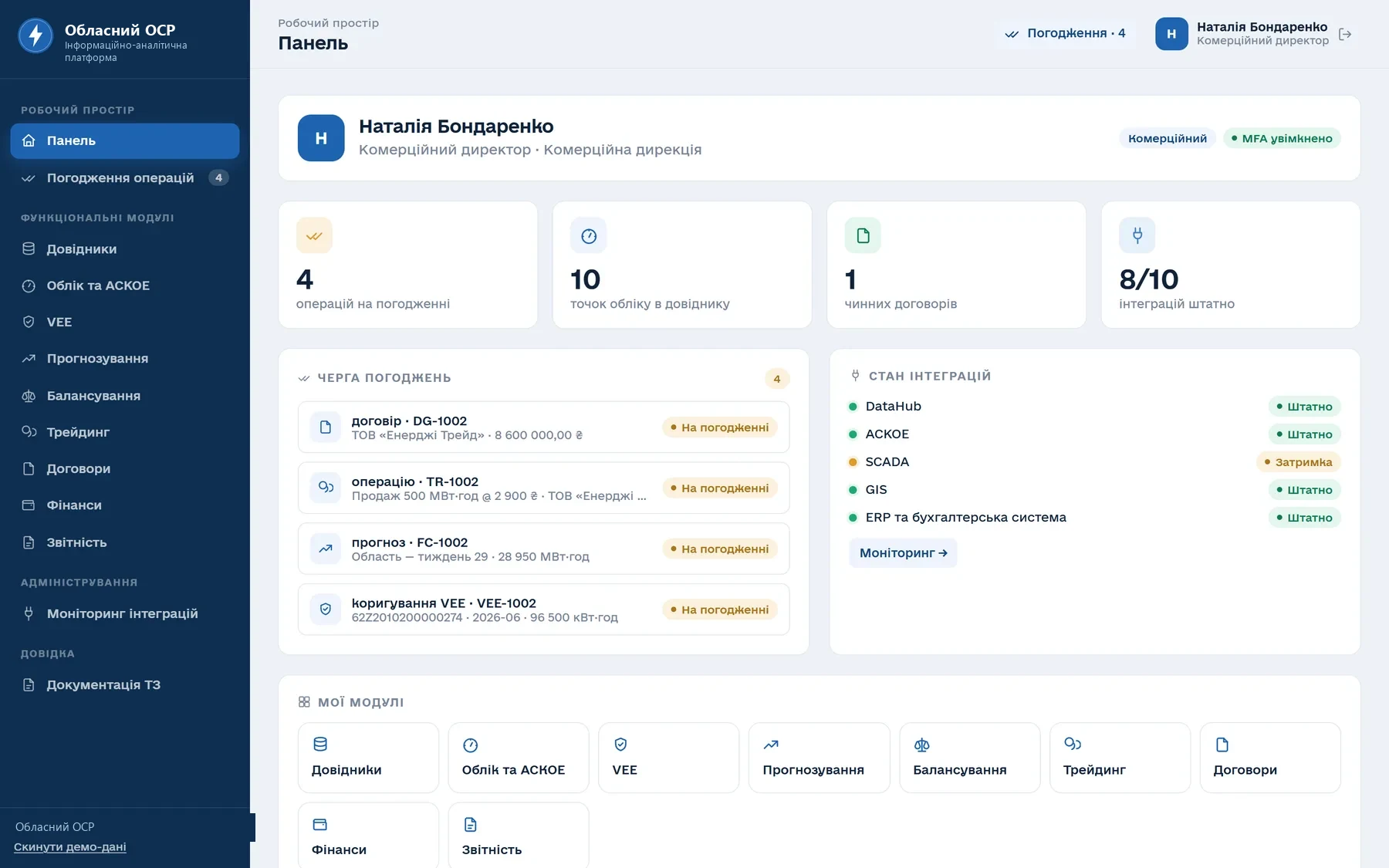Go to Фінанси in the sidebar

tap(125, 505)
